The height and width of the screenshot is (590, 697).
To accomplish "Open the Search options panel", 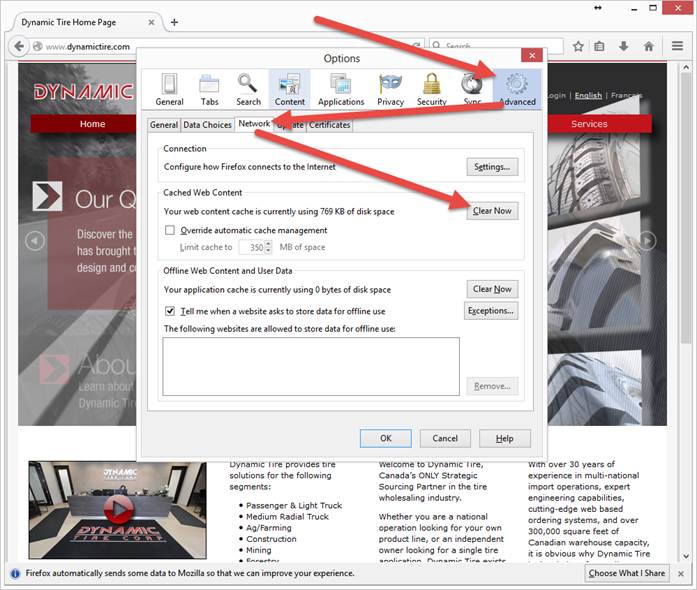I will tap(248, 89).
